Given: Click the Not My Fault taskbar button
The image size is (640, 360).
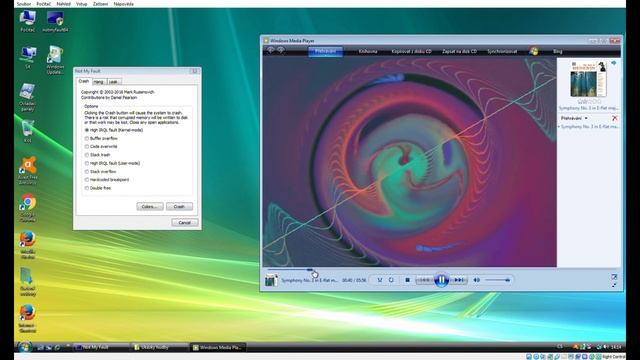Looking at the screenshot, I should coord(101,347).
